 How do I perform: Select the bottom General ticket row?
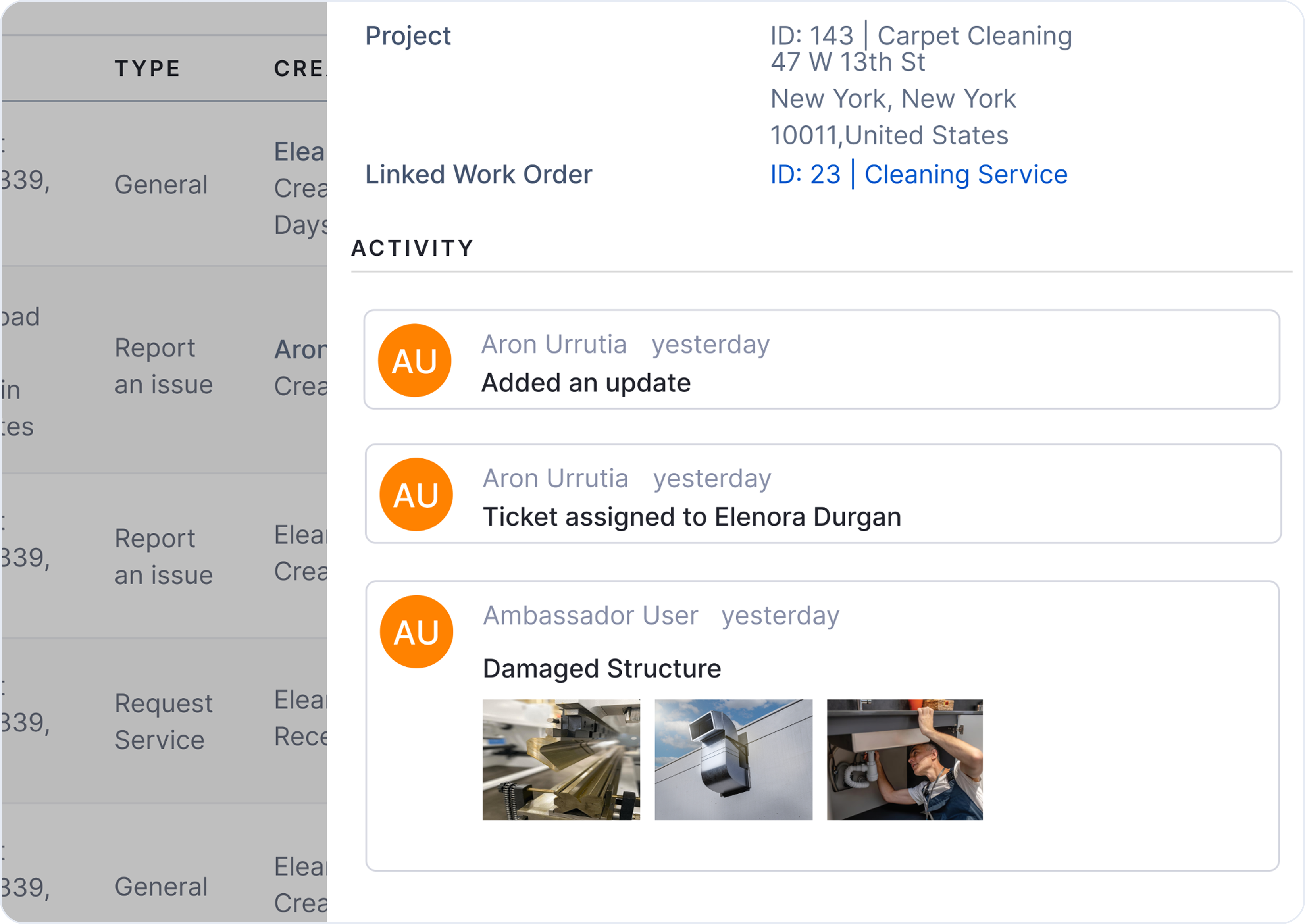[x=161, y=886]
